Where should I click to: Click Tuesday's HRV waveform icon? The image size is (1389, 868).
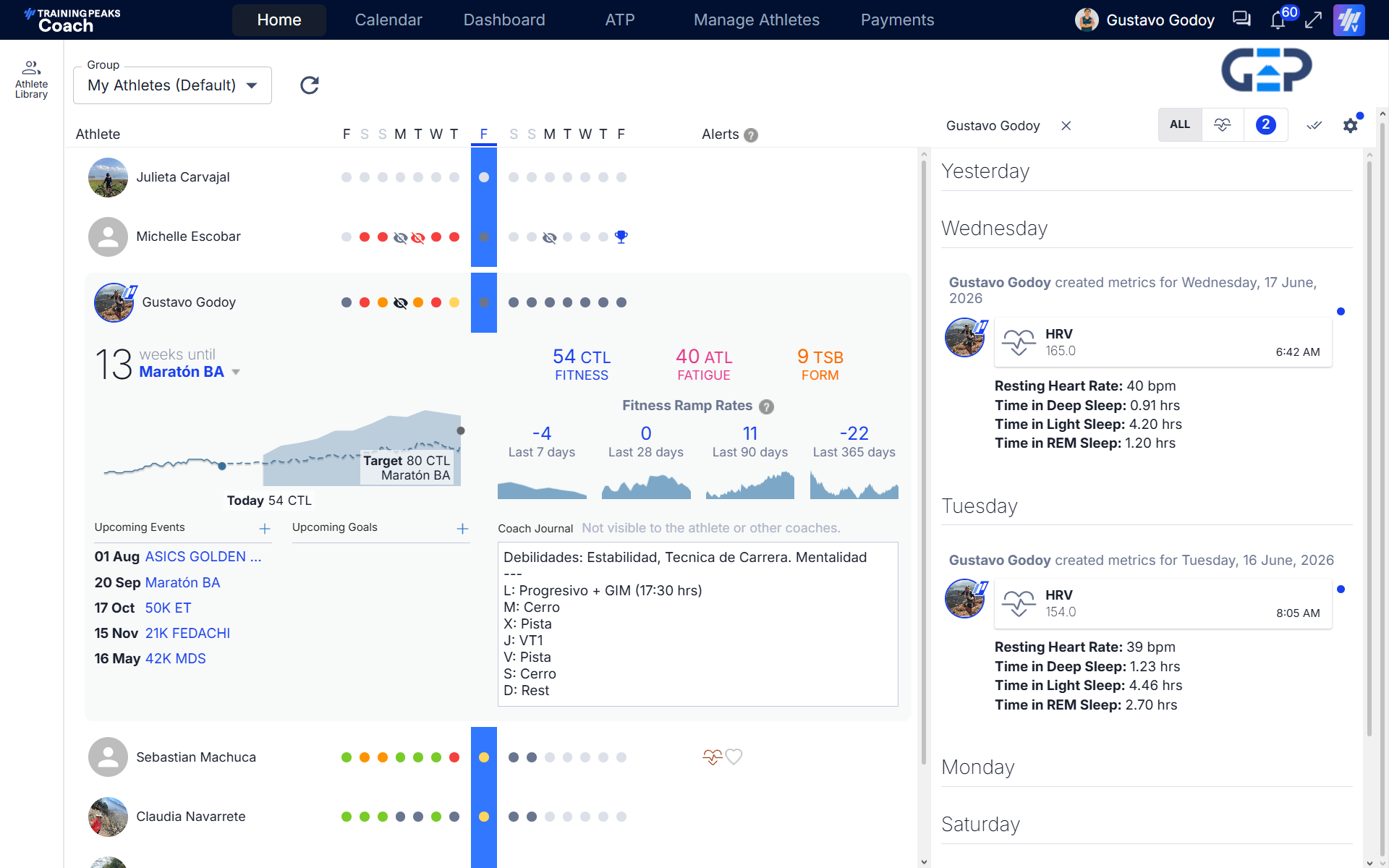pos(1019,603)
